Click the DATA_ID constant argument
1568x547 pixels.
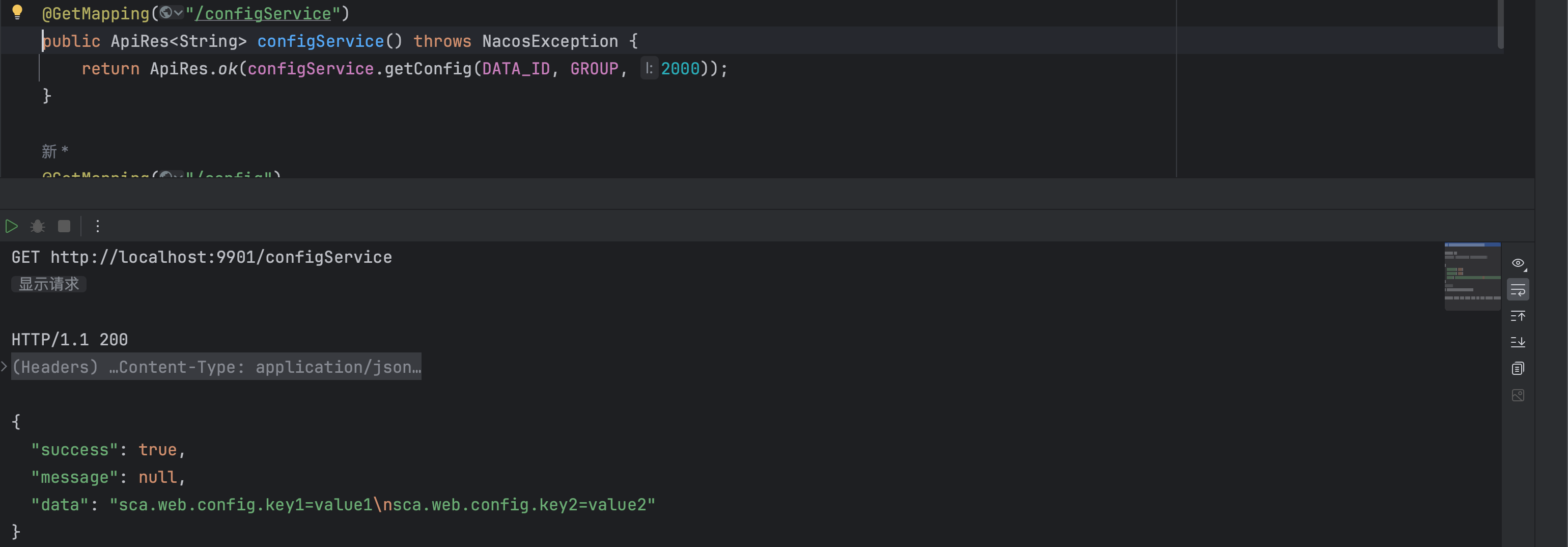516,68
